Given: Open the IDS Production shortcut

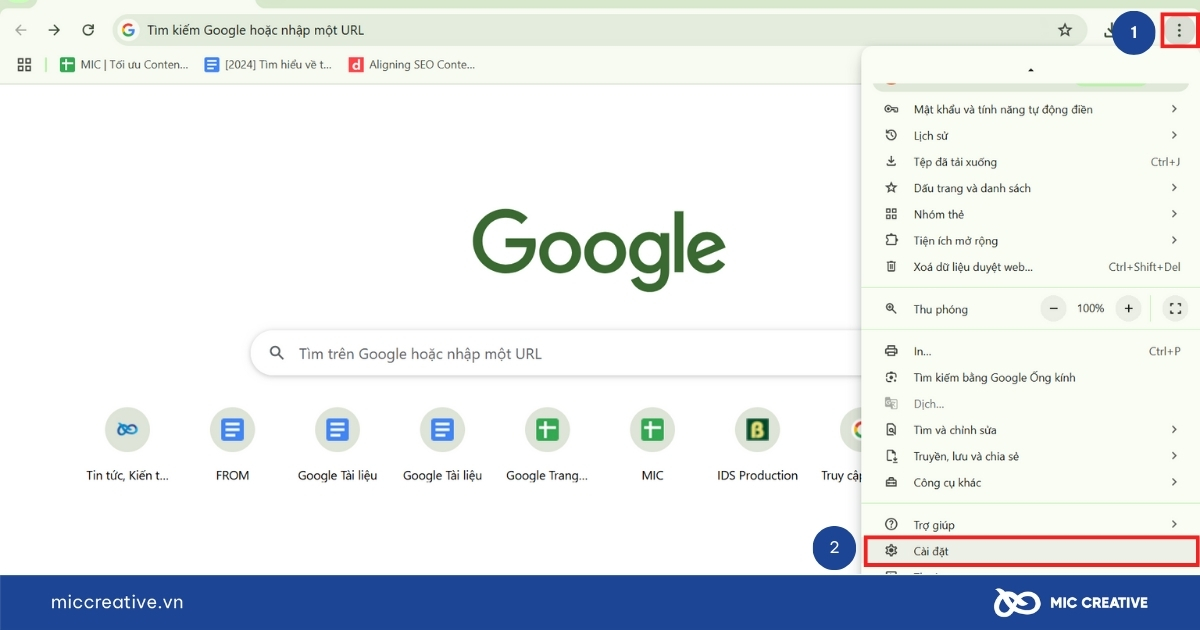Looking at the screenshot, I should pos(757,446).
